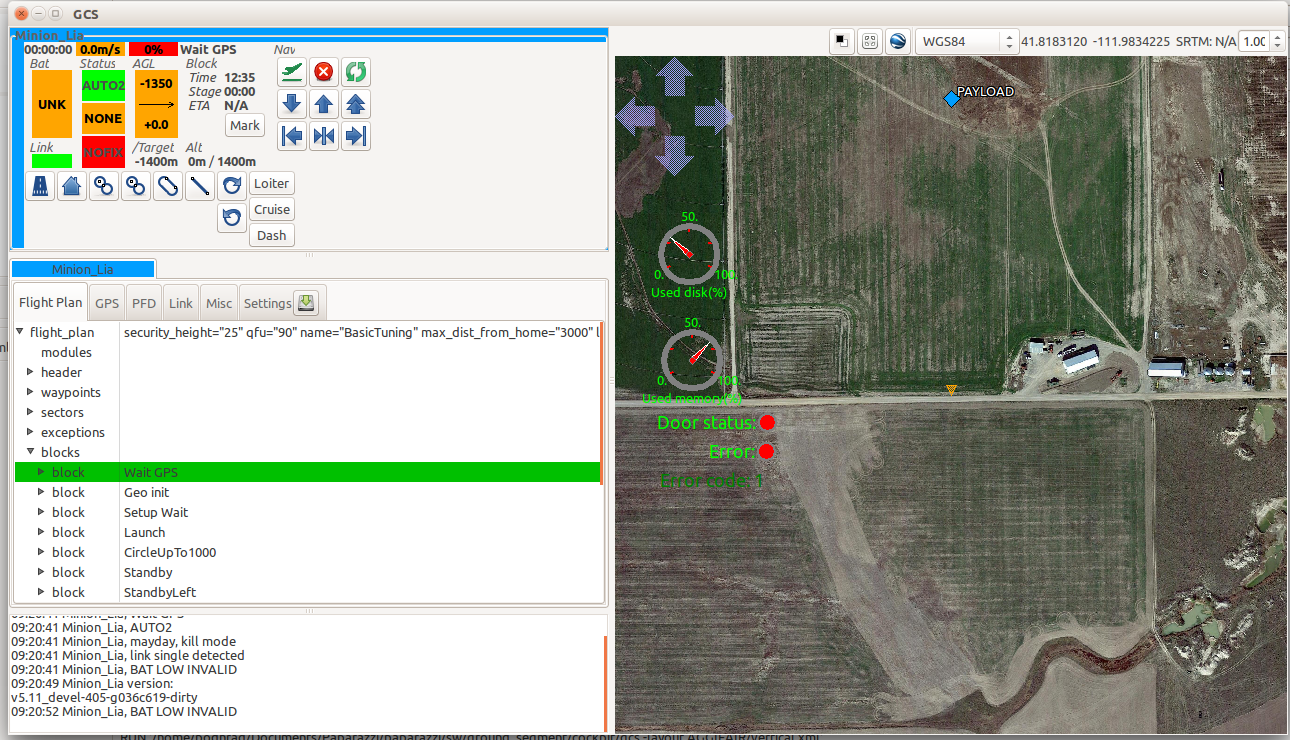Expand the header tree node
1290x740 pixels.
click(x=30, y=372)
